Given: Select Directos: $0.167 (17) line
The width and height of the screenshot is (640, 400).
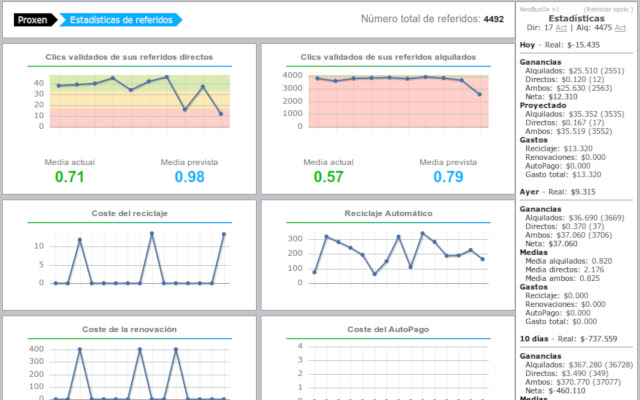Looking at the screenshot, I should coord(564,123).
